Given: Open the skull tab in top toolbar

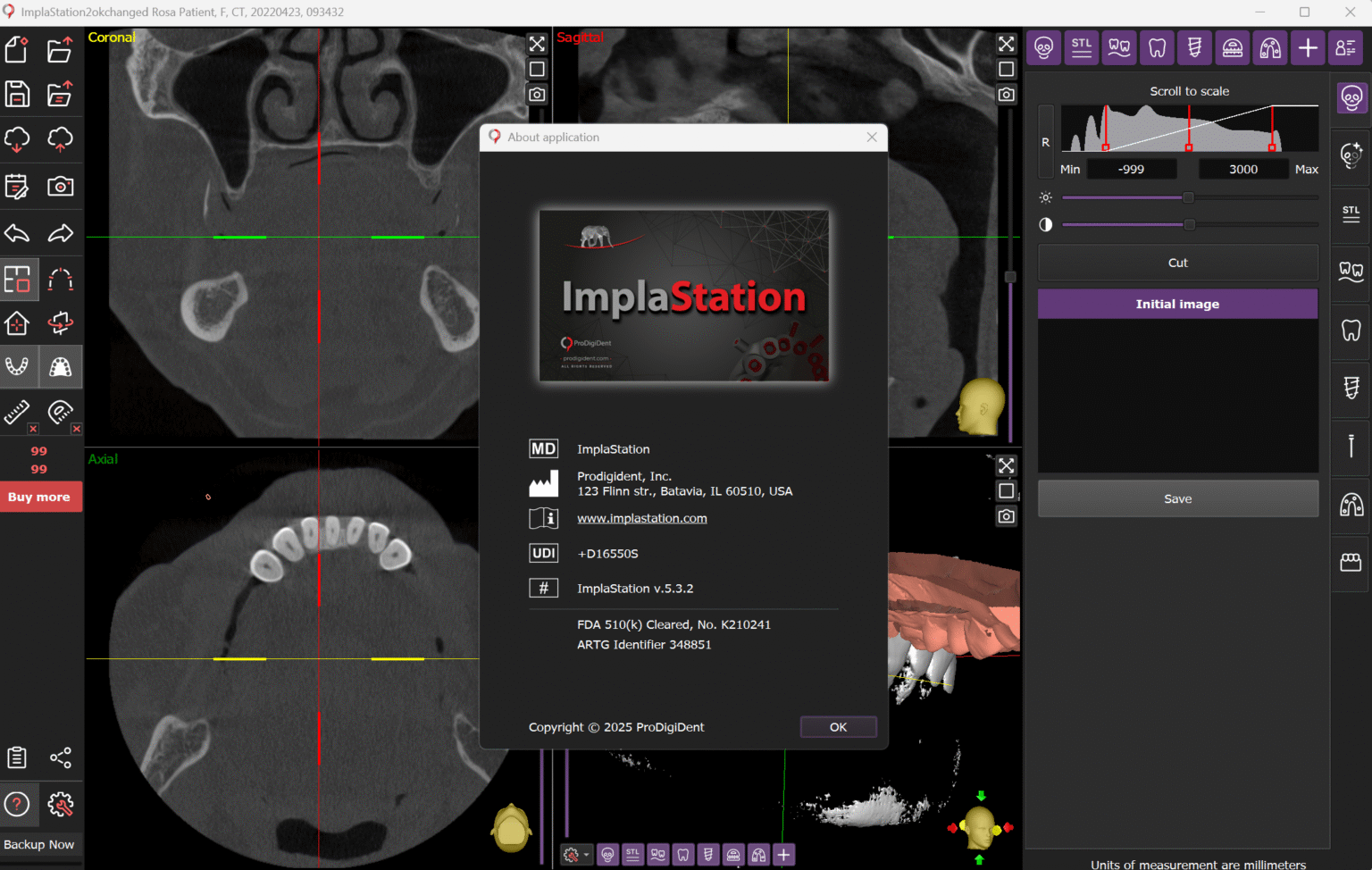Looking at the screenshot, I should (1043, 47).
